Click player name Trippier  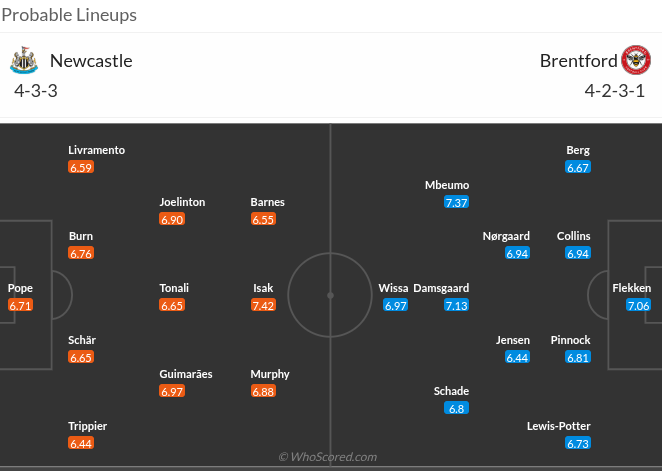tap(87, 426)
